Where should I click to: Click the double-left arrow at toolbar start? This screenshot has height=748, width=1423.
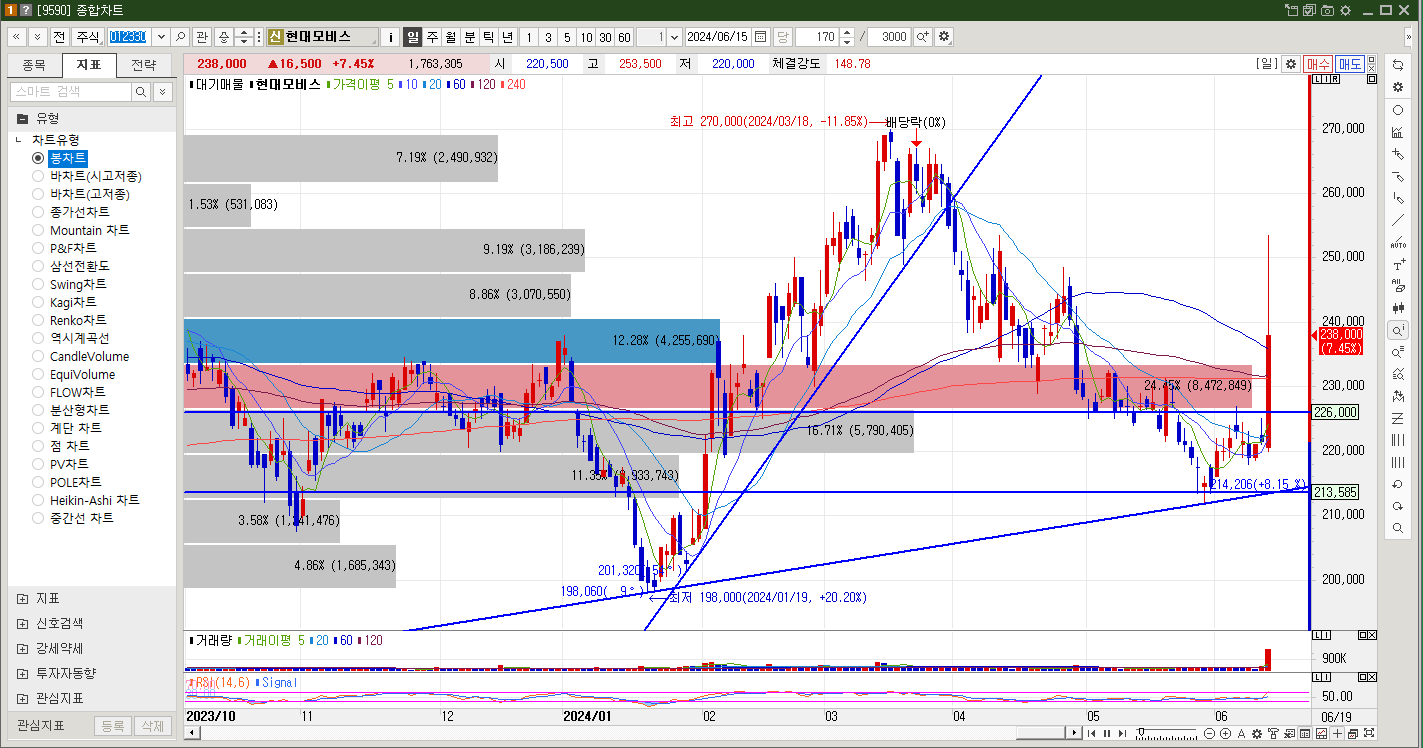click(17, 37)
